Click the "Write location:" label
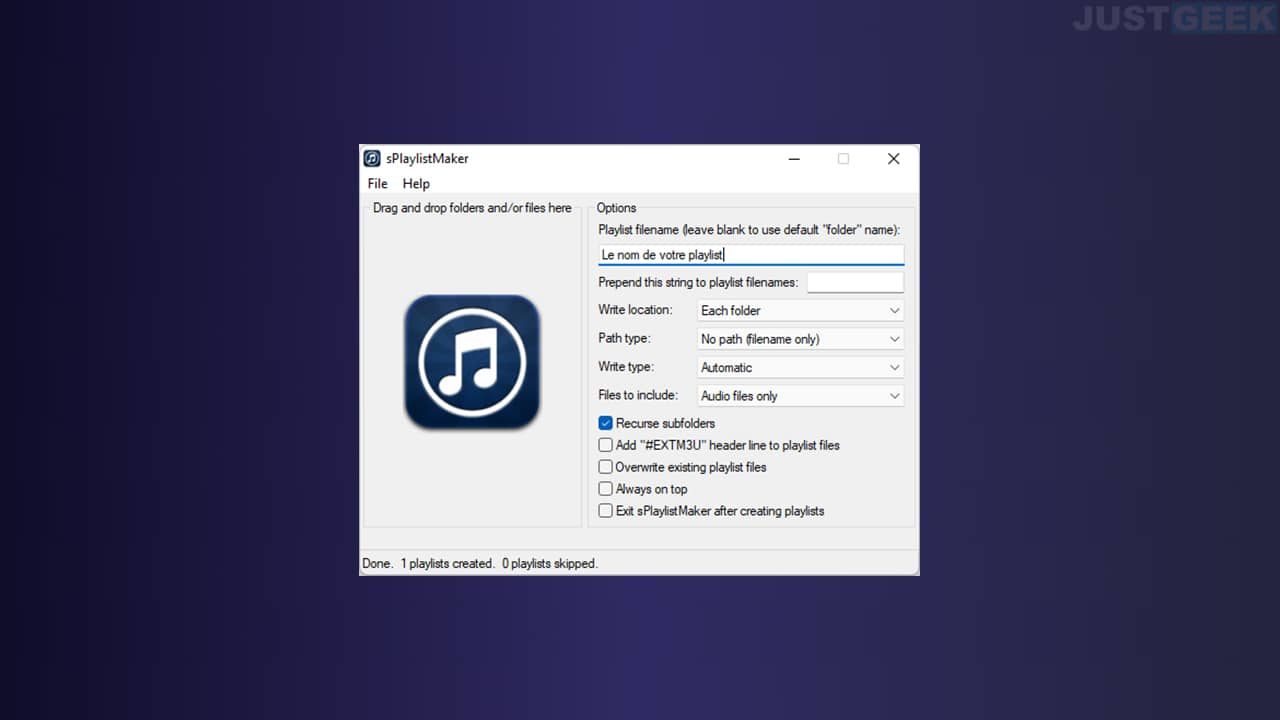This screenshot has height=720, width=1280. [x=635, y=310]
